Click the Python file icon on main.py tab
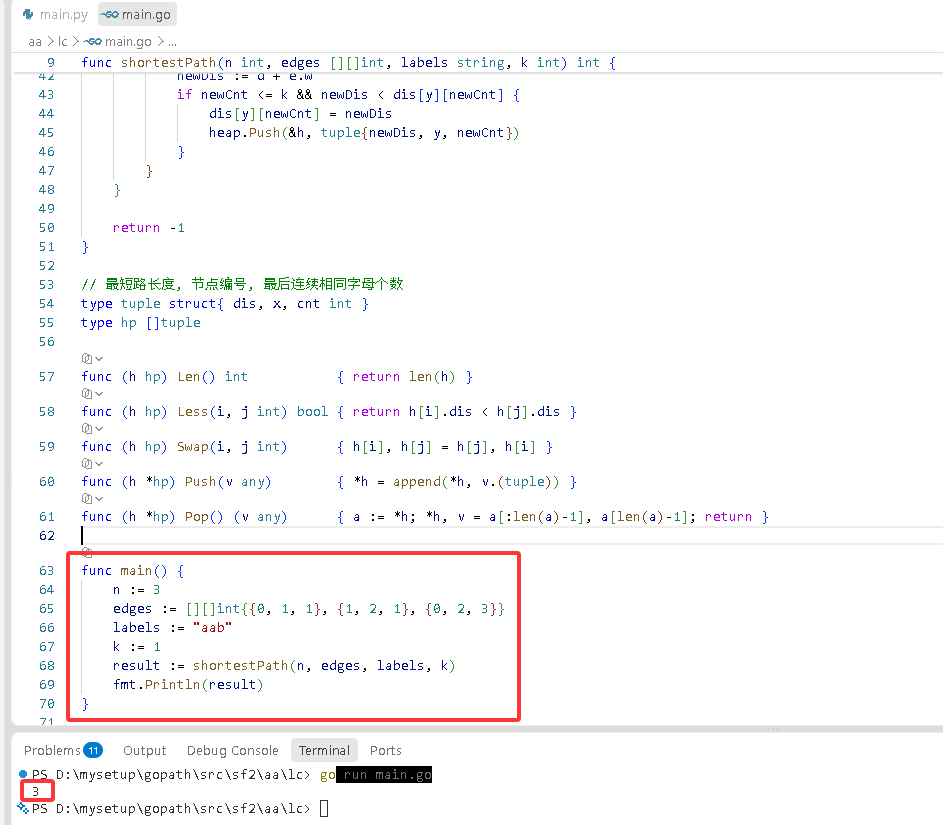943x825 pixels. point(28,14)
